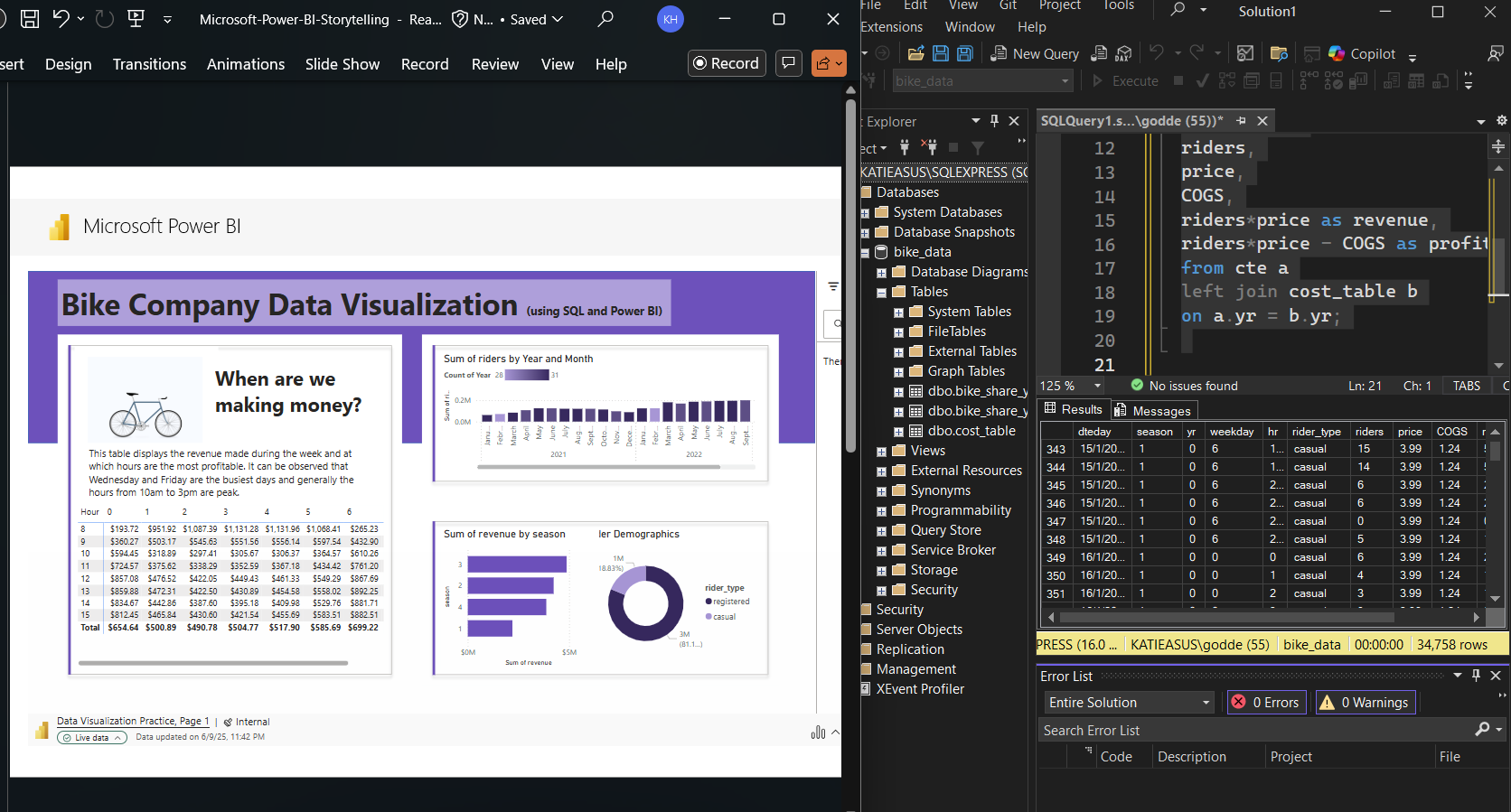Click the Record button in PowerPoint ribbon
The width and height of the screenshot is (1511, 812).
pyautogui.click(x=727, y=63)
